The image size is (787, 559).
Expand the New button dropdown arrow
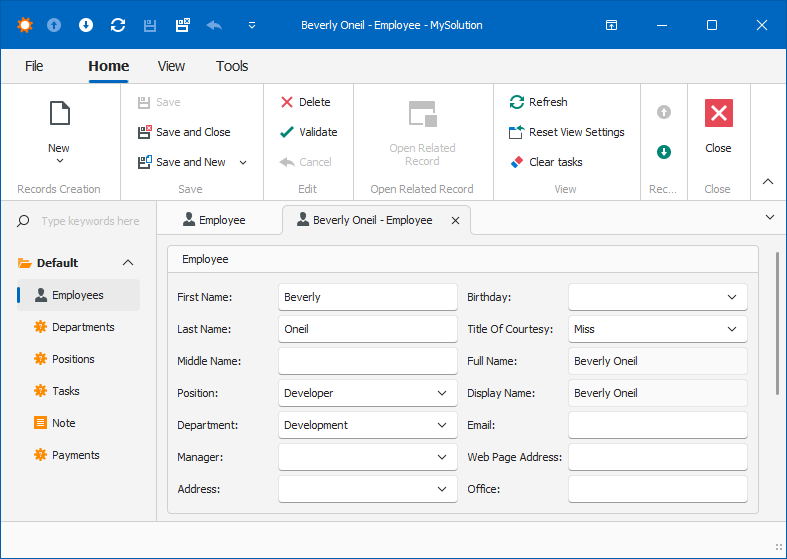click(60, 161)
